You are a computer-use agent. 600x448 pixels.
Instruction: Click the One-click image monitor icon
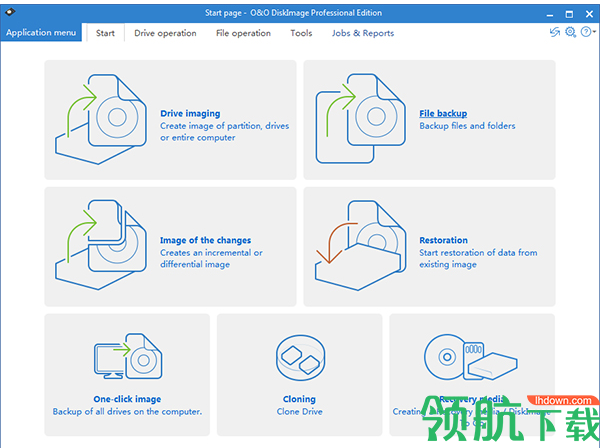[x=128, y=356]
